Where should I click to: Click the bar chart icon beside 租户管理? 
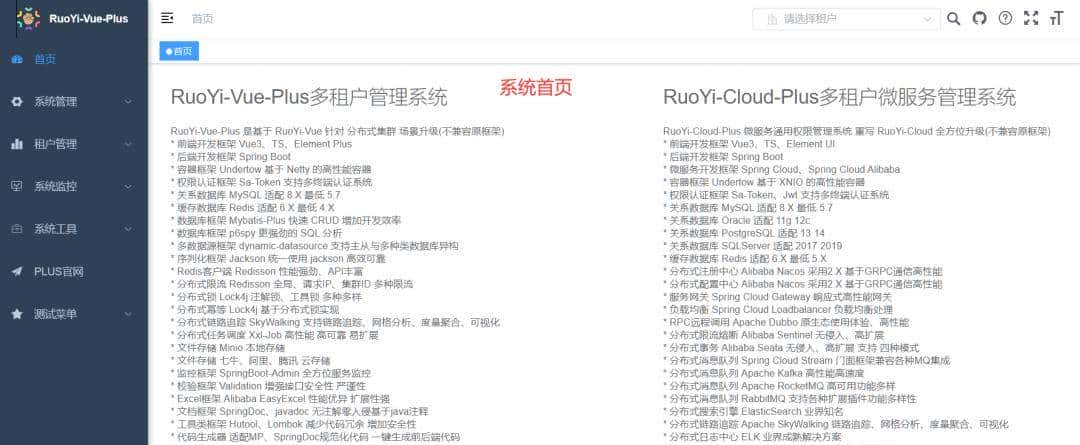coord(17,144)
